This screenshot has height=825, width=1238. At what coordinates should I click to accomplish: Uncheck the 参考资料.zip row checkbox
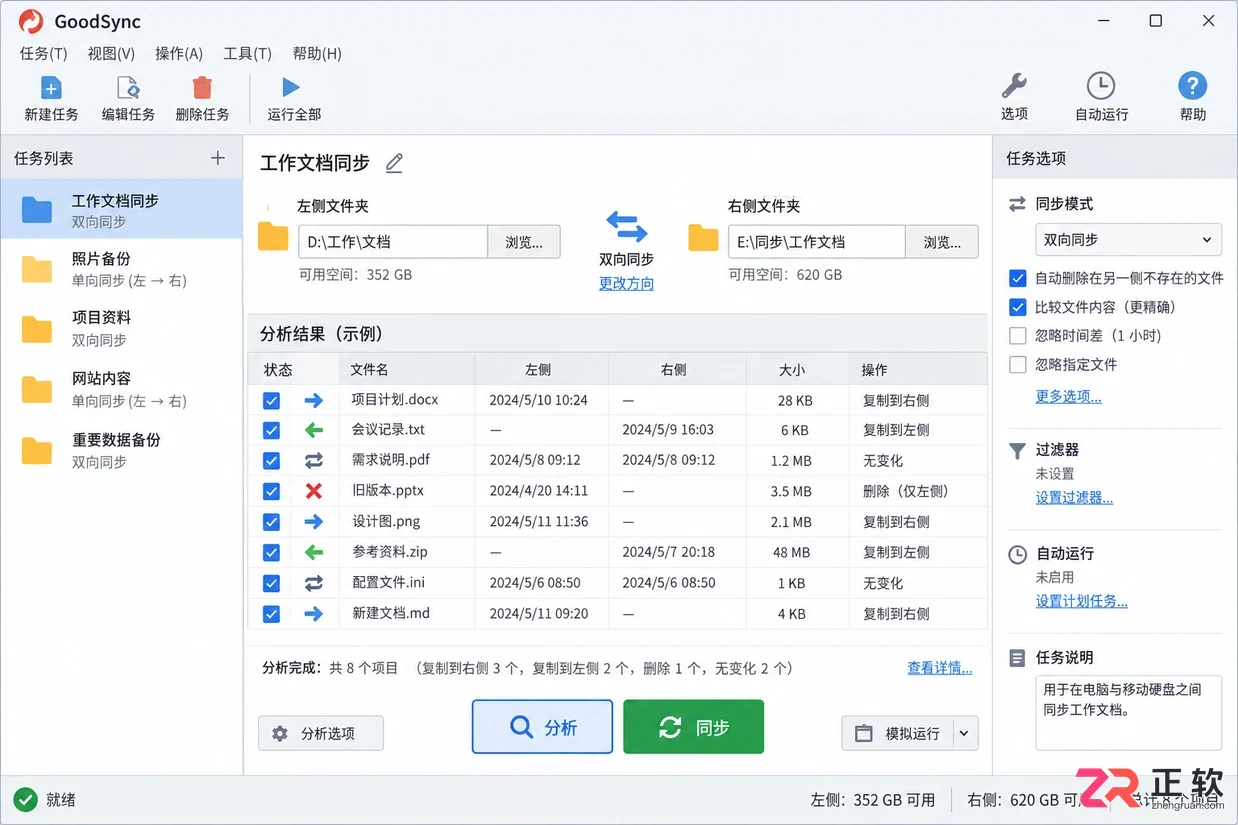click(x=271, y=552)
